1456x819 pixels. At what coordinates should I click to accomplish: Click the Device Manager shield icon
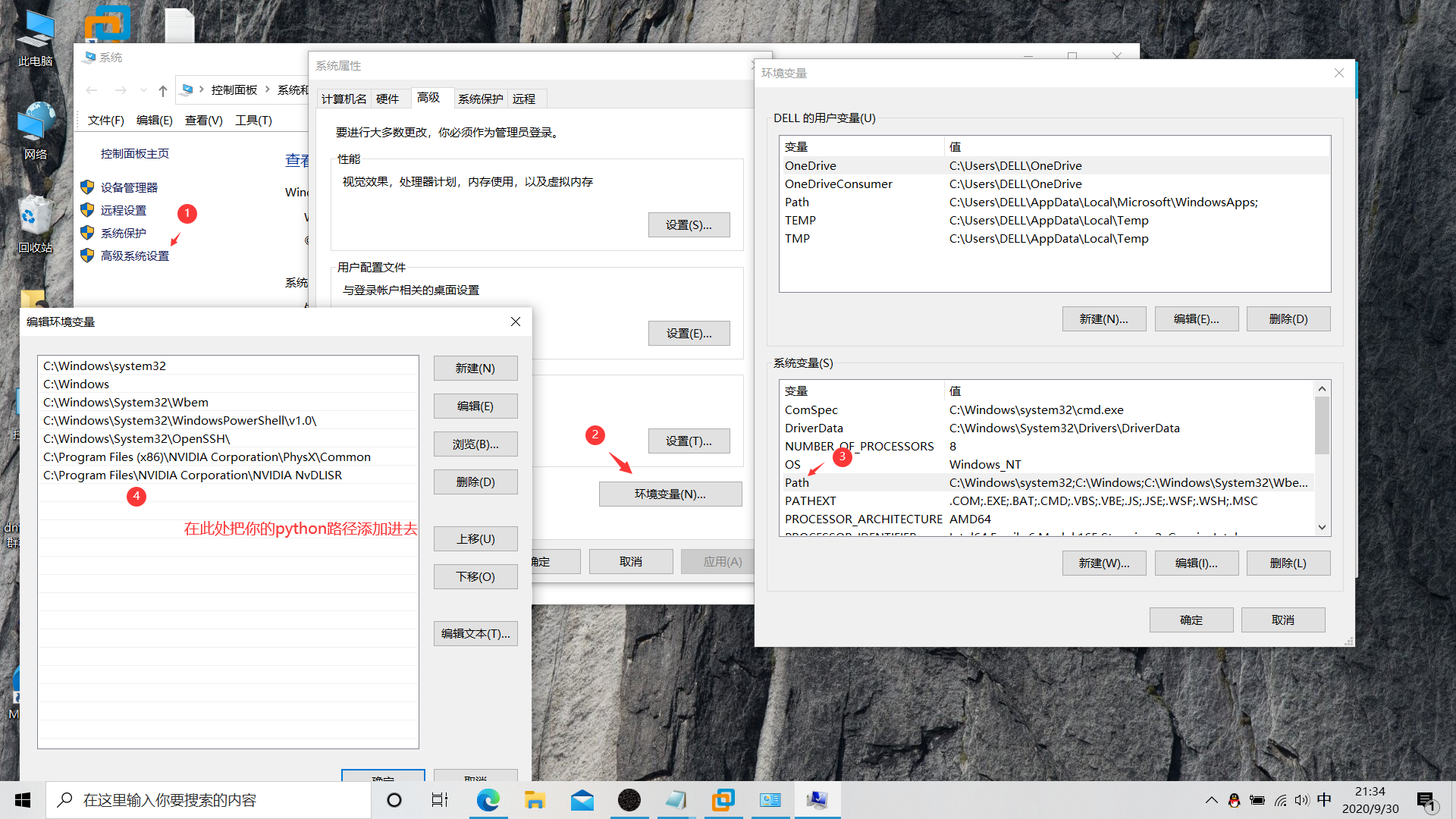87,187
